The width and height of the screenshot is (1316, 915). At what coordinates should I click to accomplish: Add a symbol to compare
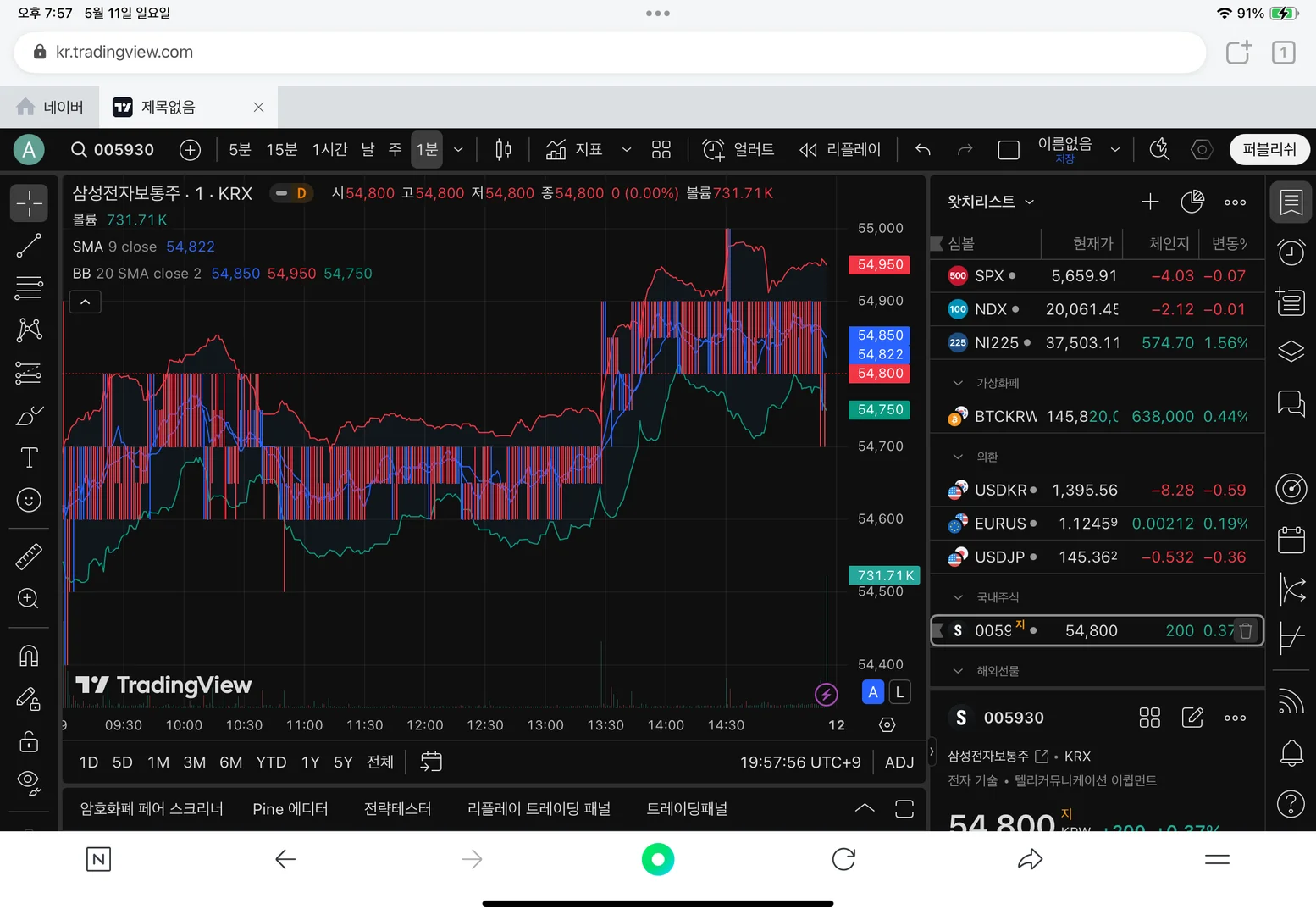click(191, 150)
